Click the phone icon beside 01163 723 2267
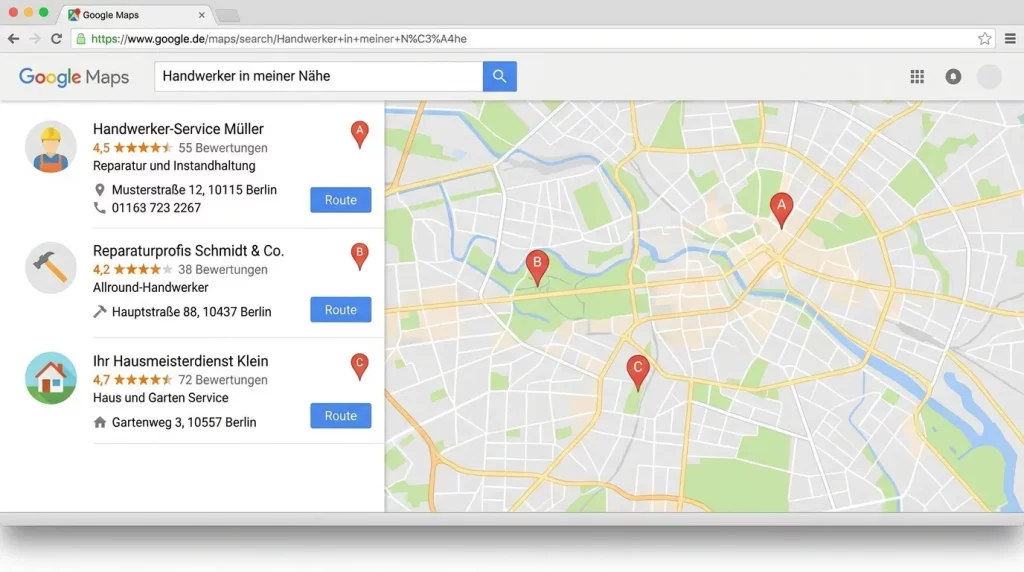1024x572 pixels. click(x=99, y=208)
